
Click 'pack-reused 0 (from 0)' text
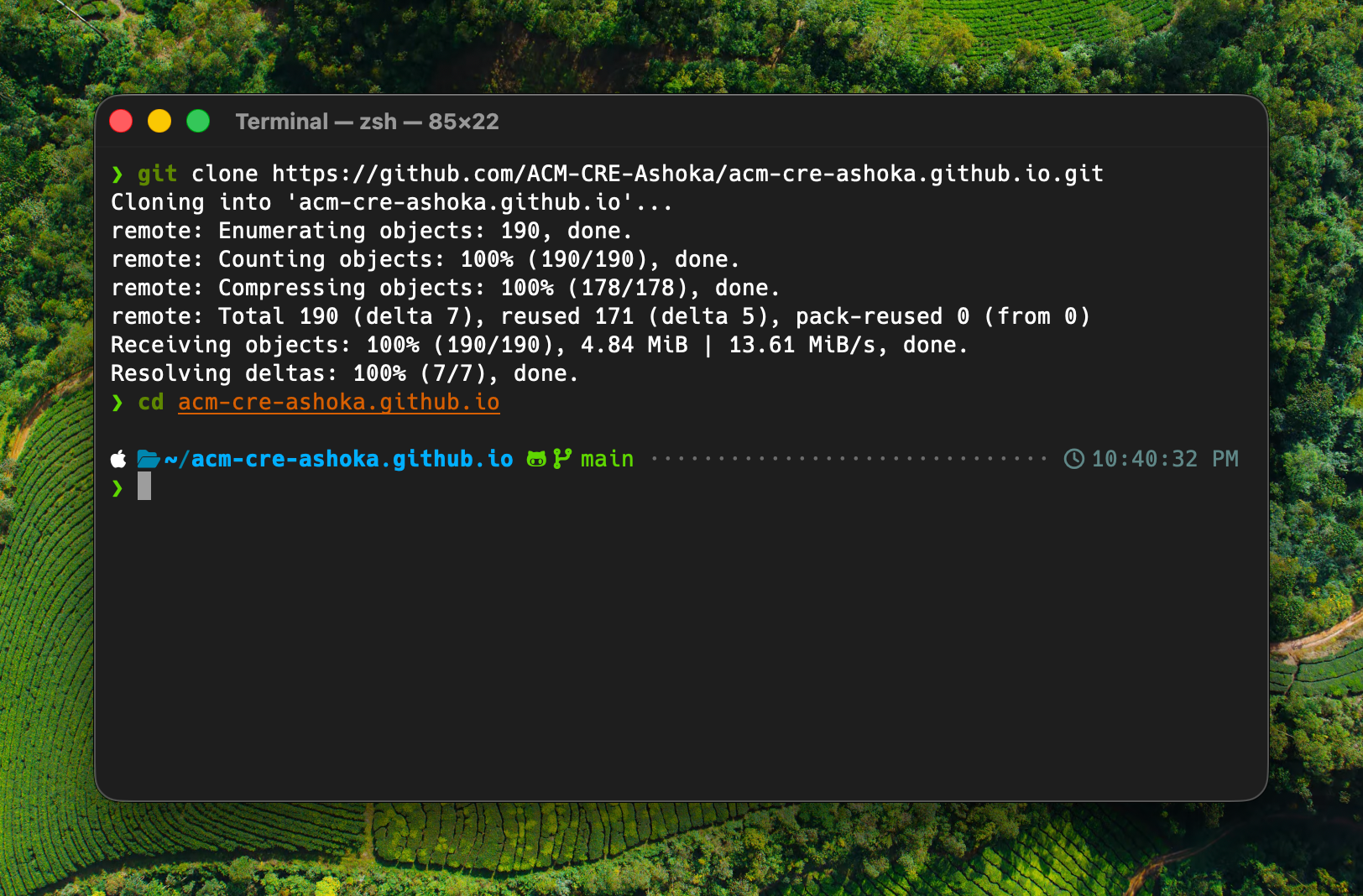(943, 316)
